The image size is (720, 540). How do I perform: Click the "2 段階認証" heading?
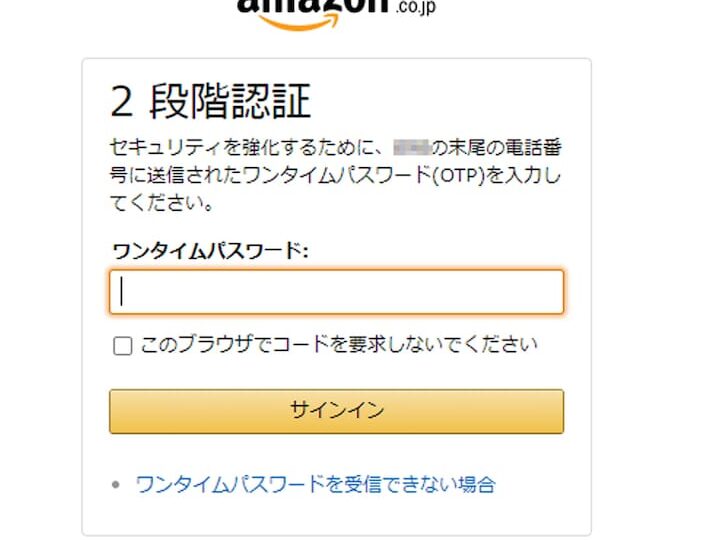point(210,102)
